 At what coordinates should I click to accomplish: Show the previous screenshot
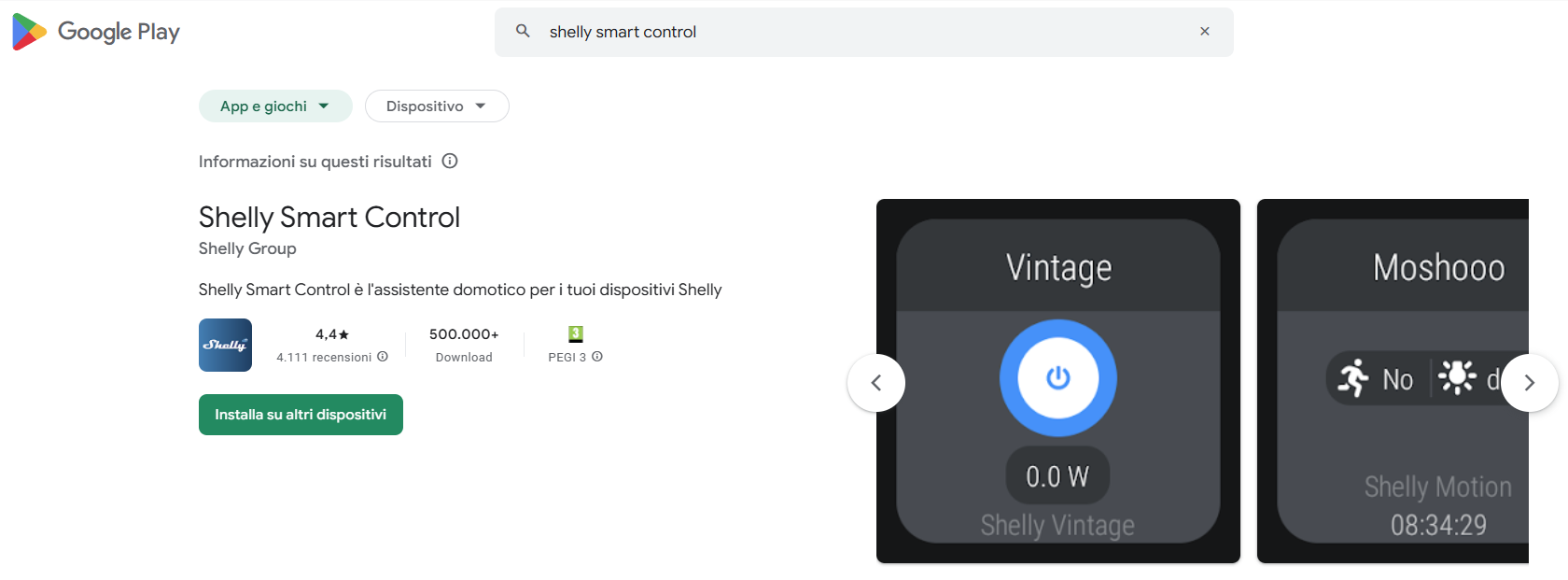(x=875, y=383)
